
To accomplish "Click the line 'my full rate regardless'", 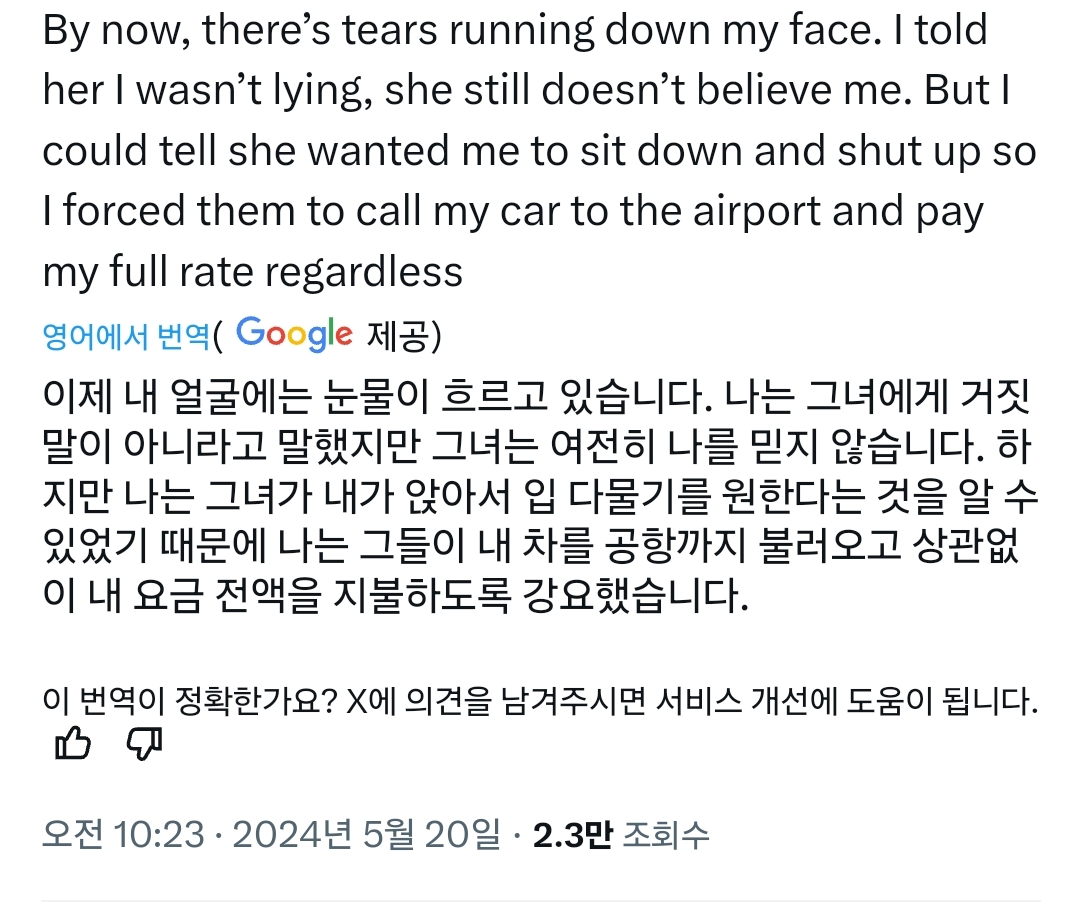I will pyautogui.click(x=252, y=271).
